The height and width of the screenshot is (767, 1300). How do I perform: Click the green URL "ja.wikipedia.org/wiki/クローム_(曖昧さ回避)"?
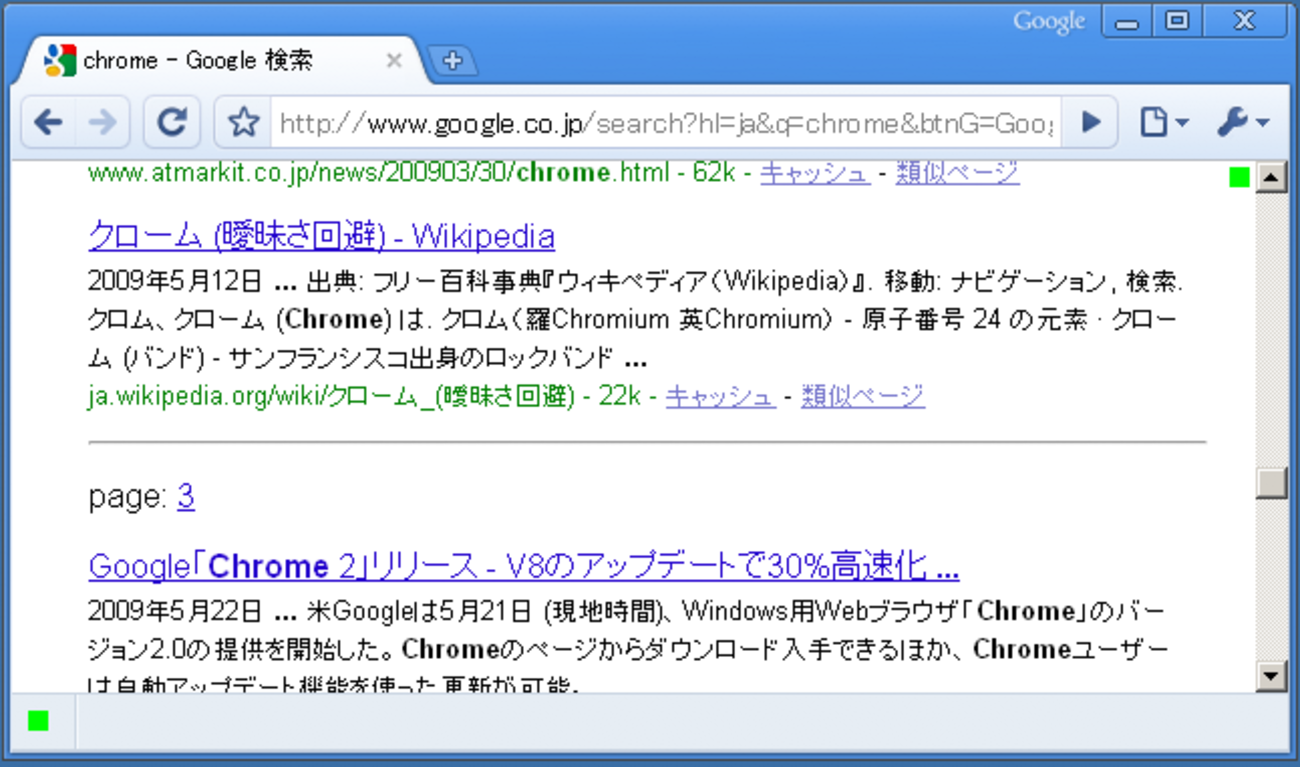(331, 396)
